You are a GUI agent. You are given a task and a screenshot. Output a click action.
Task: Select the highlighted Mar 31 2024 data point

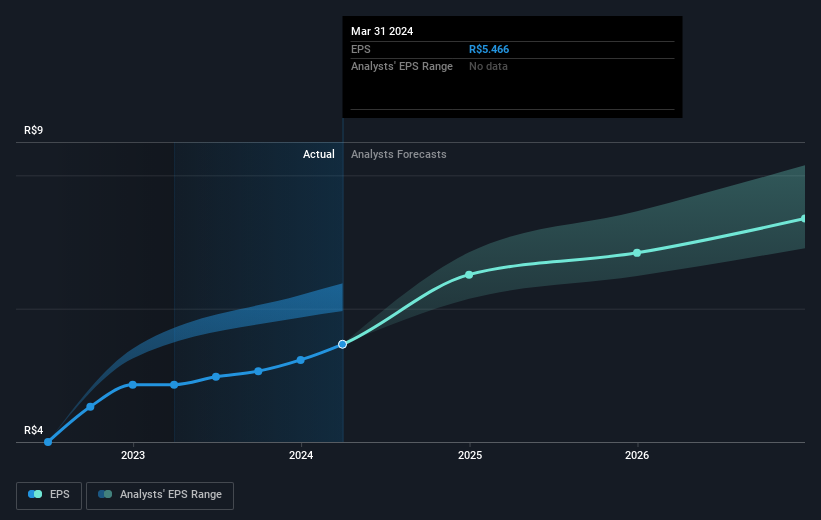point(342,344)
